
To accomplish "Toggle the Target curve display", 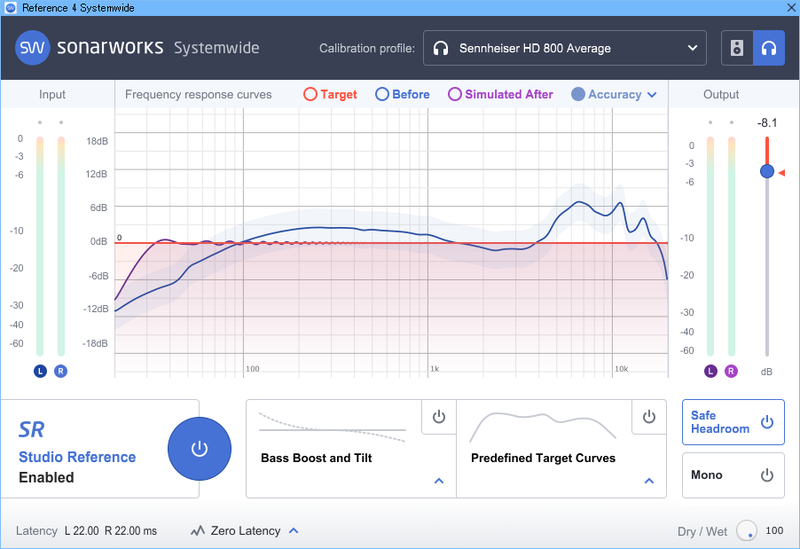I will [x=330, y=94].
